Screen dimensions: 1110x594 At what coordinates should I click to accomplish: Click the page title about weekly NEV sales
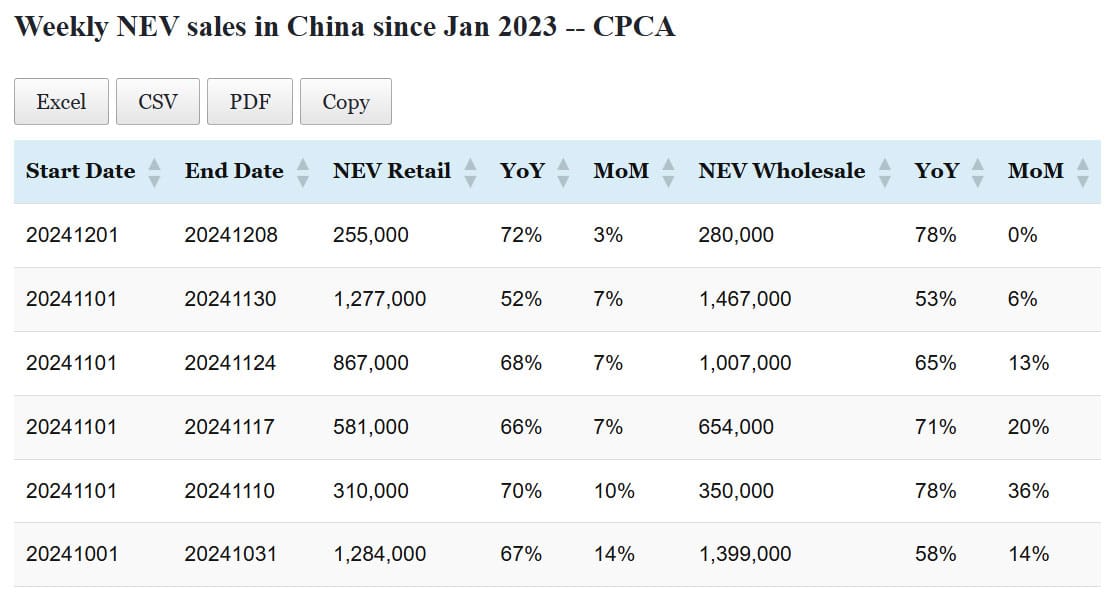[x=345, y=27]
